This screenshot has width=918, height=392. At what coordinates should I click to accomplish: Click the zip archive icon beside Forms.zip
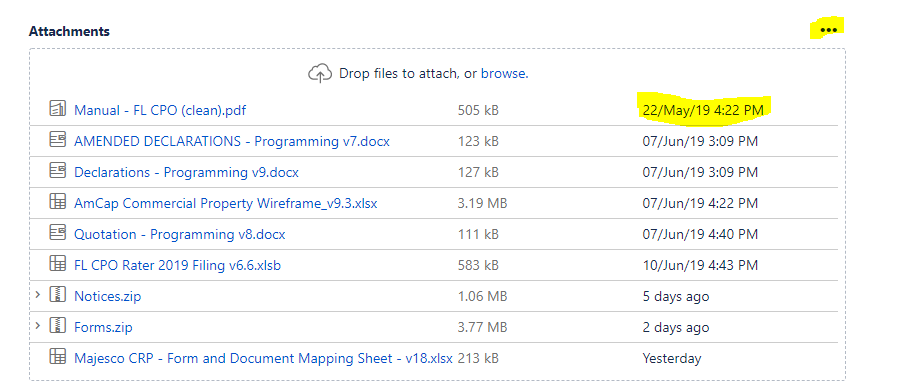(x=57, y=325)
